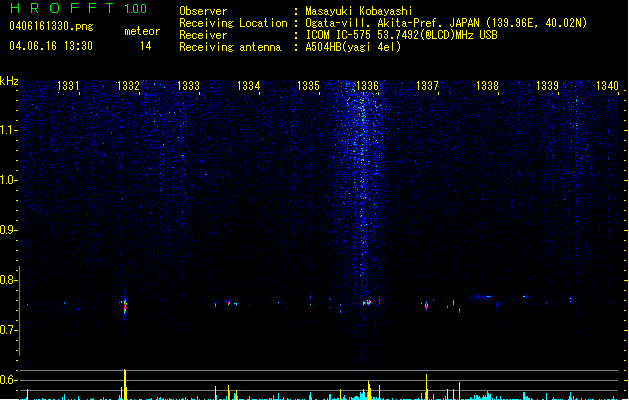This screenshot has height=400, width=629.
Task: Click the 1333 time axis label
Action: click(188, 86)
